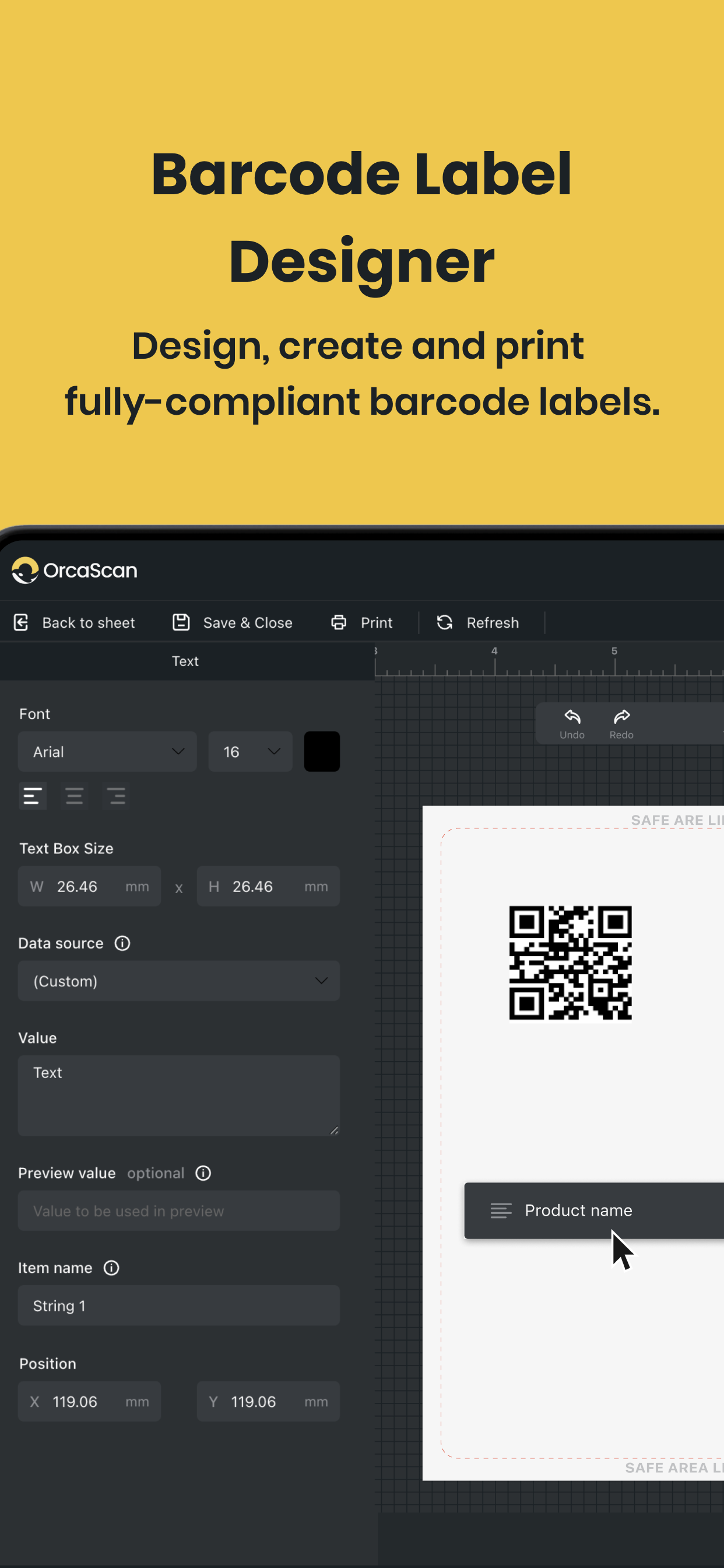The image size is (724, 1568).
Task: Edit the X position field
Action: click(89, 1401)
